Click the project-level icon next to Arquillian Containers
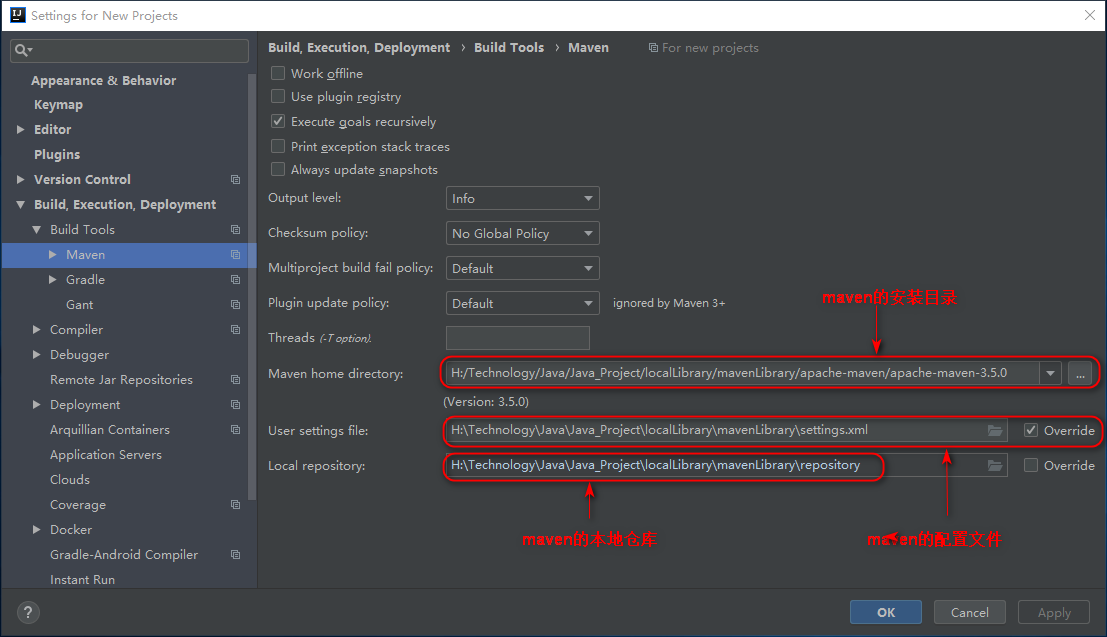Screen dimensions: 1107x637 tap(236, 429)
